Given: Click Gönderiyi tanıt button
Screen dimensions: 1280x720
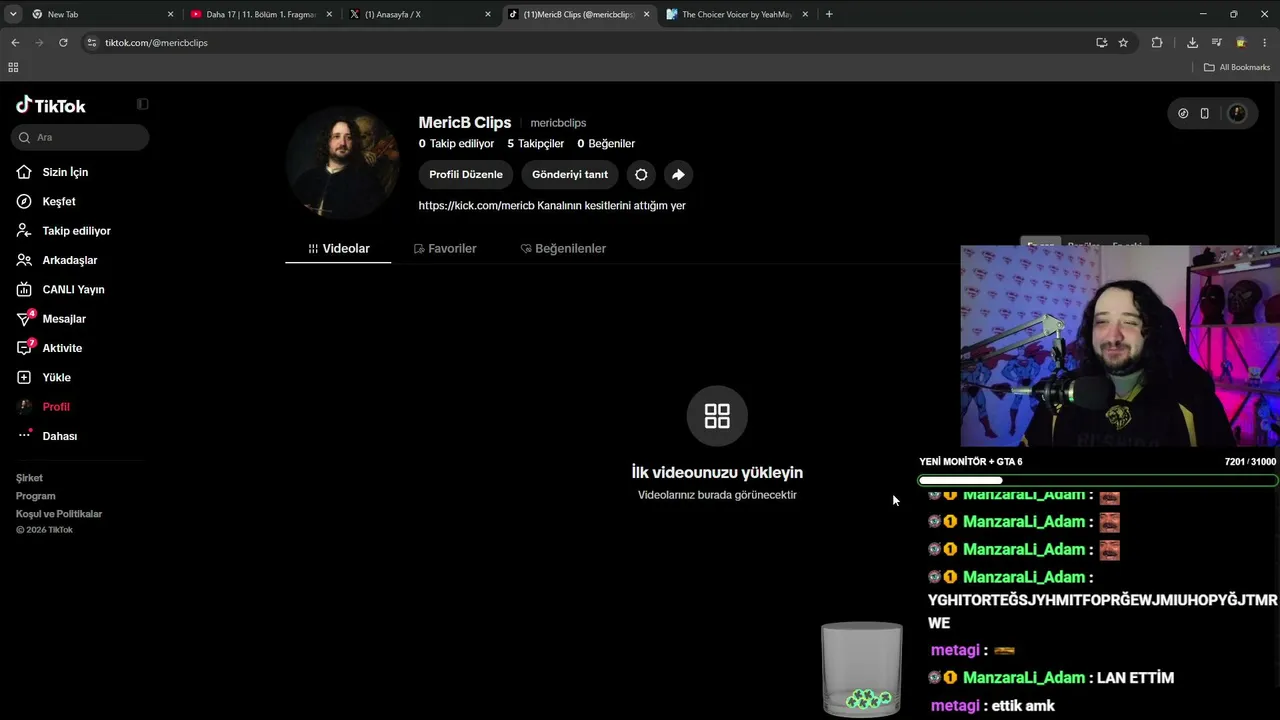Looking at the screenshot, I should coord(570,174).
